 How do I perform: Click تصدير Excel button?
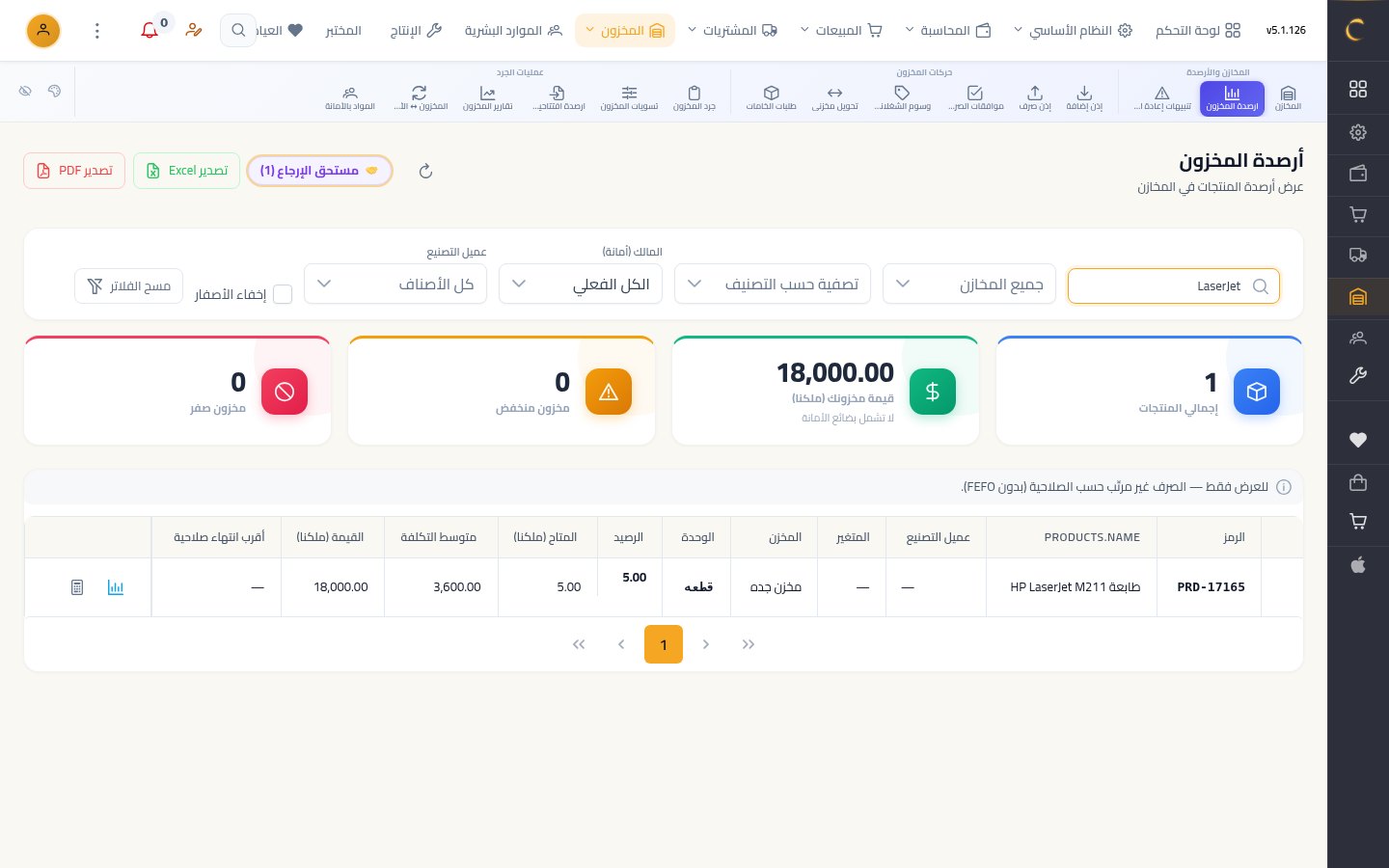point(186,171)
